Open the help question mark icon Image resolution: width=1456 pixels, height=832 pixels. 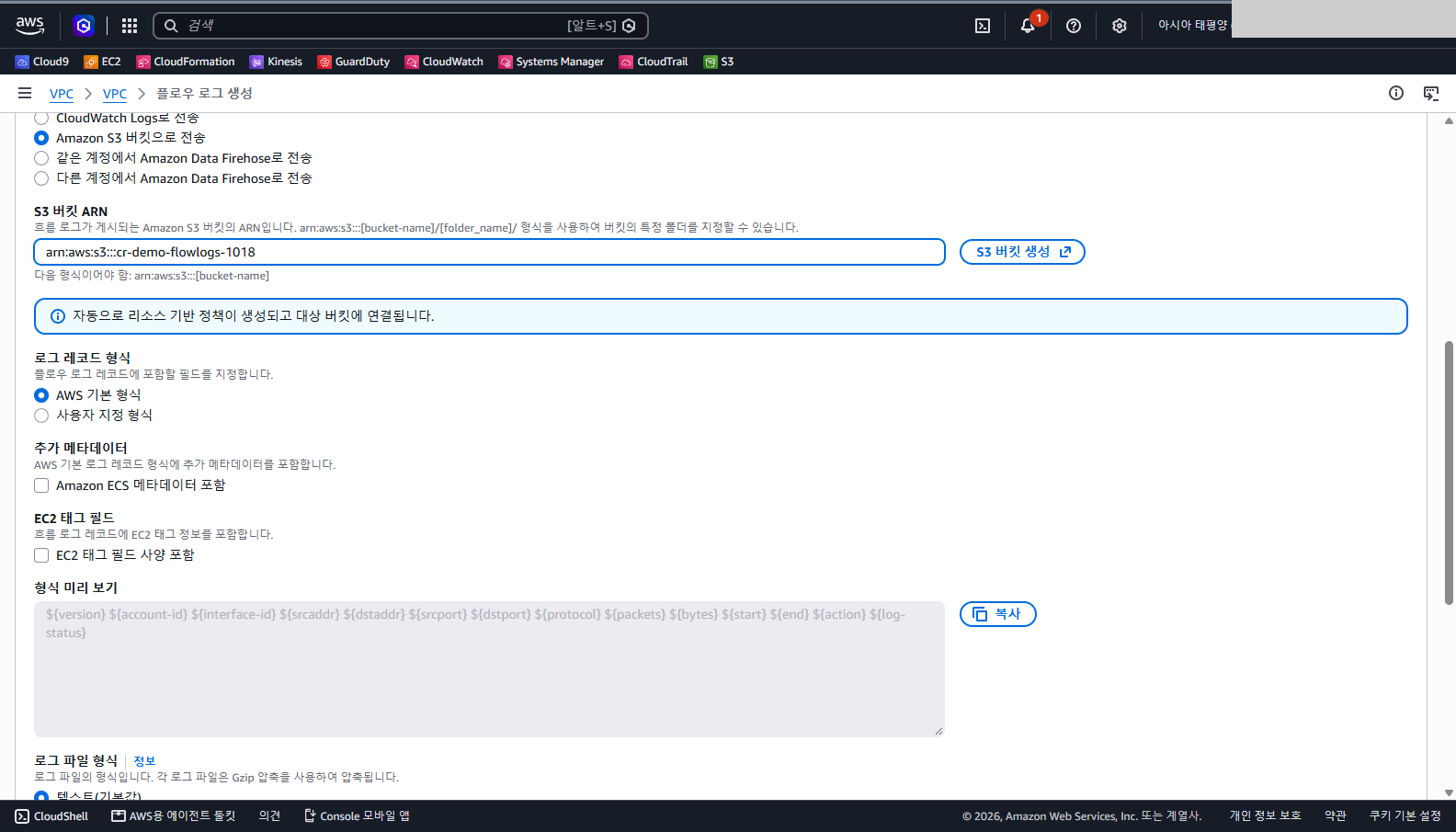coord(1074,26)
